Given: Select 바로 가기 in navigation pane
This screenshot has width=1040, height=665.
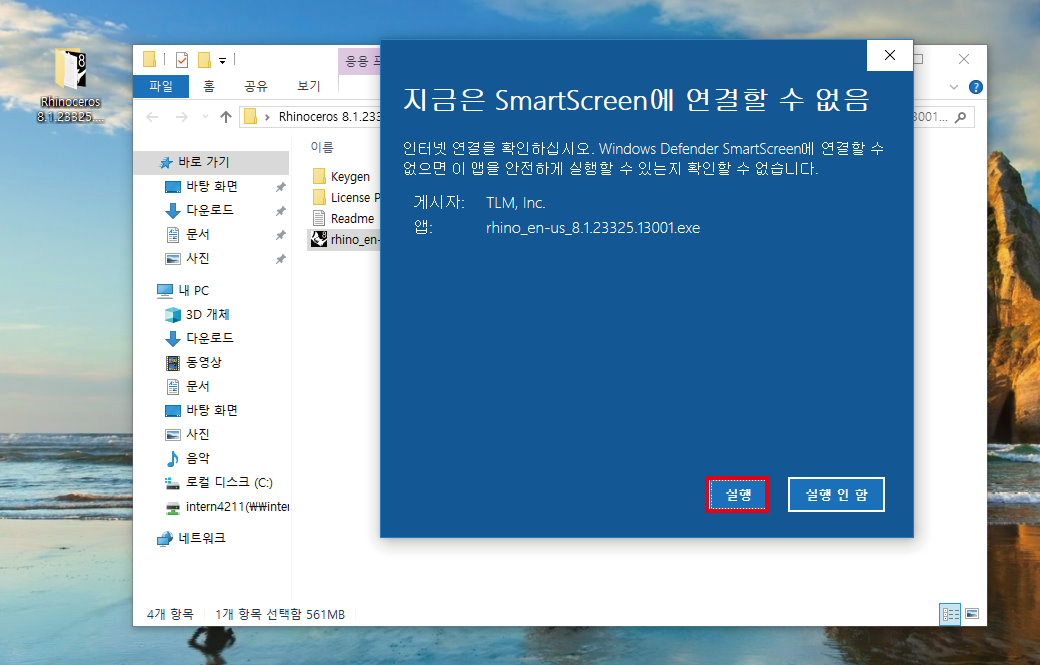Looking at the screenshot, I should pos(212,162).
